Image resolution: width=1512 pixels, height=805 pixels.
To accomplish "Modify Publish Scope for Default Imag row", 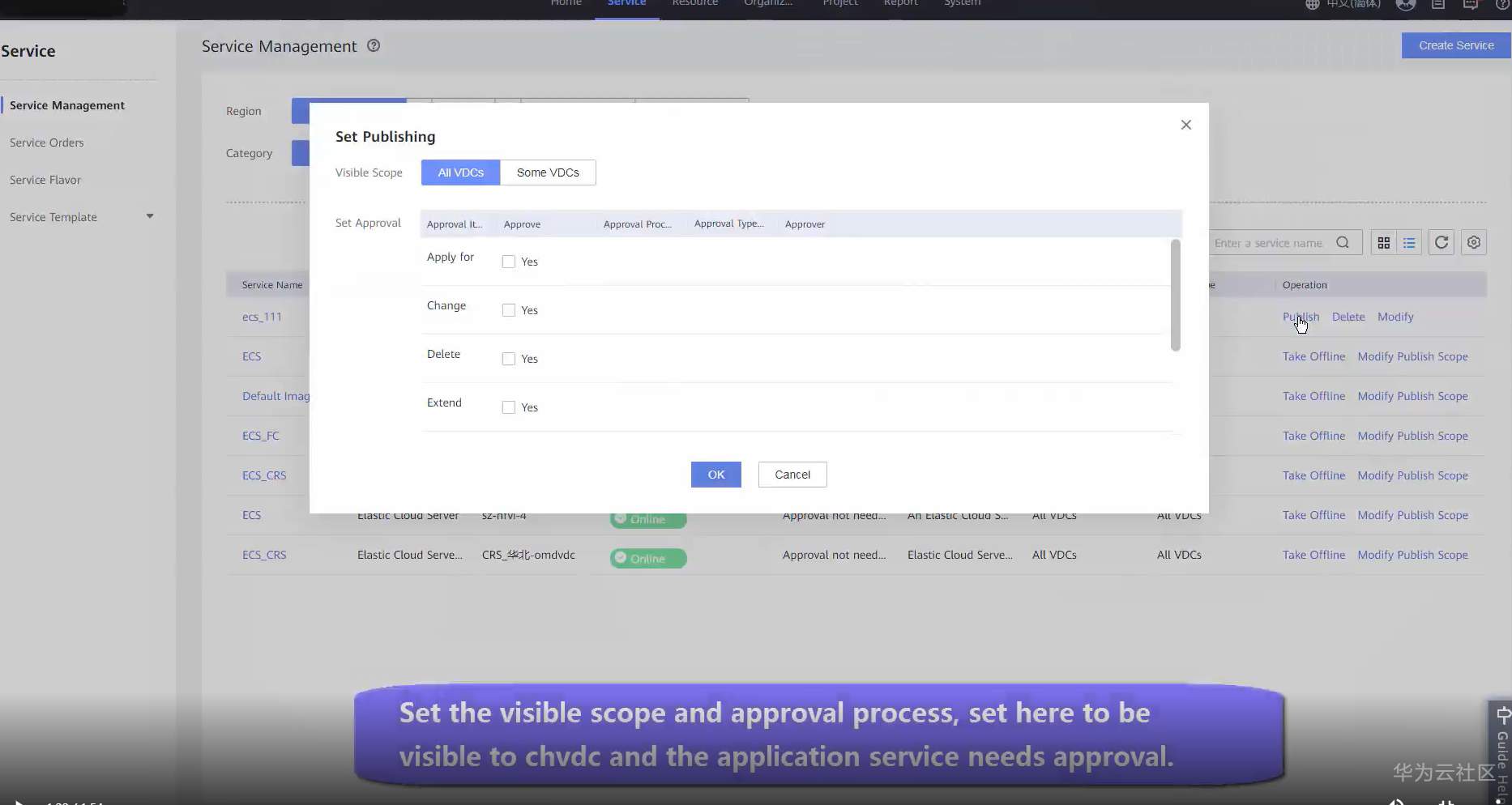I will click(x=1412, y=396).
